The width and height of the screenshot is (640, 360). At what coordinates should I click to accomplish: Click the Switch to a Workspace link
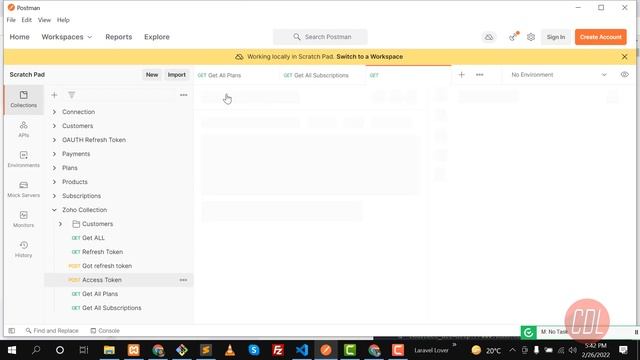click(369, 57)
